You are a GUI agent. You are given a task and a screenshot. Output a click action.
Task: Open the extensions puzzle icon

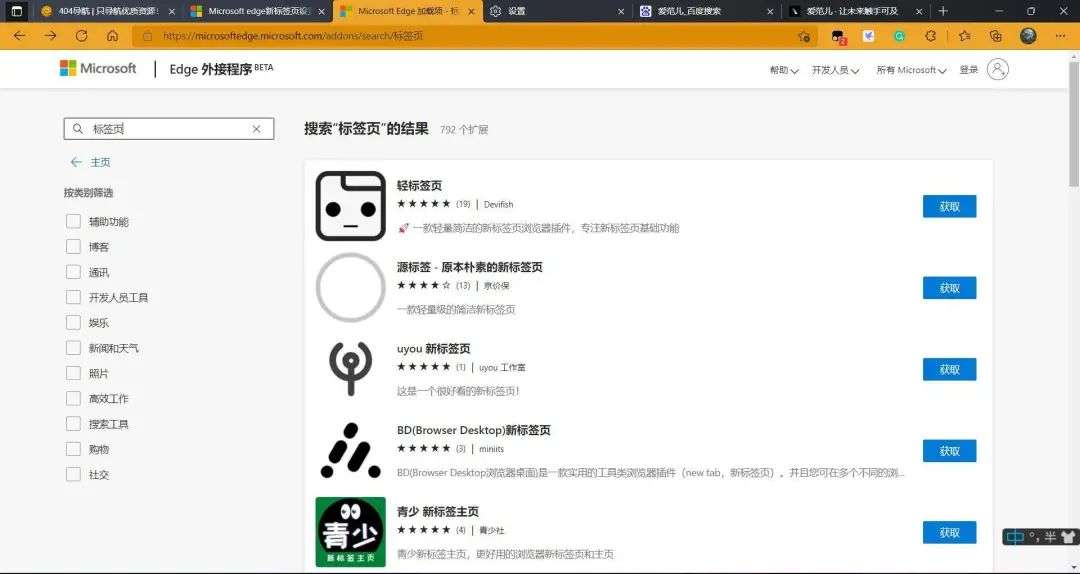931,37
